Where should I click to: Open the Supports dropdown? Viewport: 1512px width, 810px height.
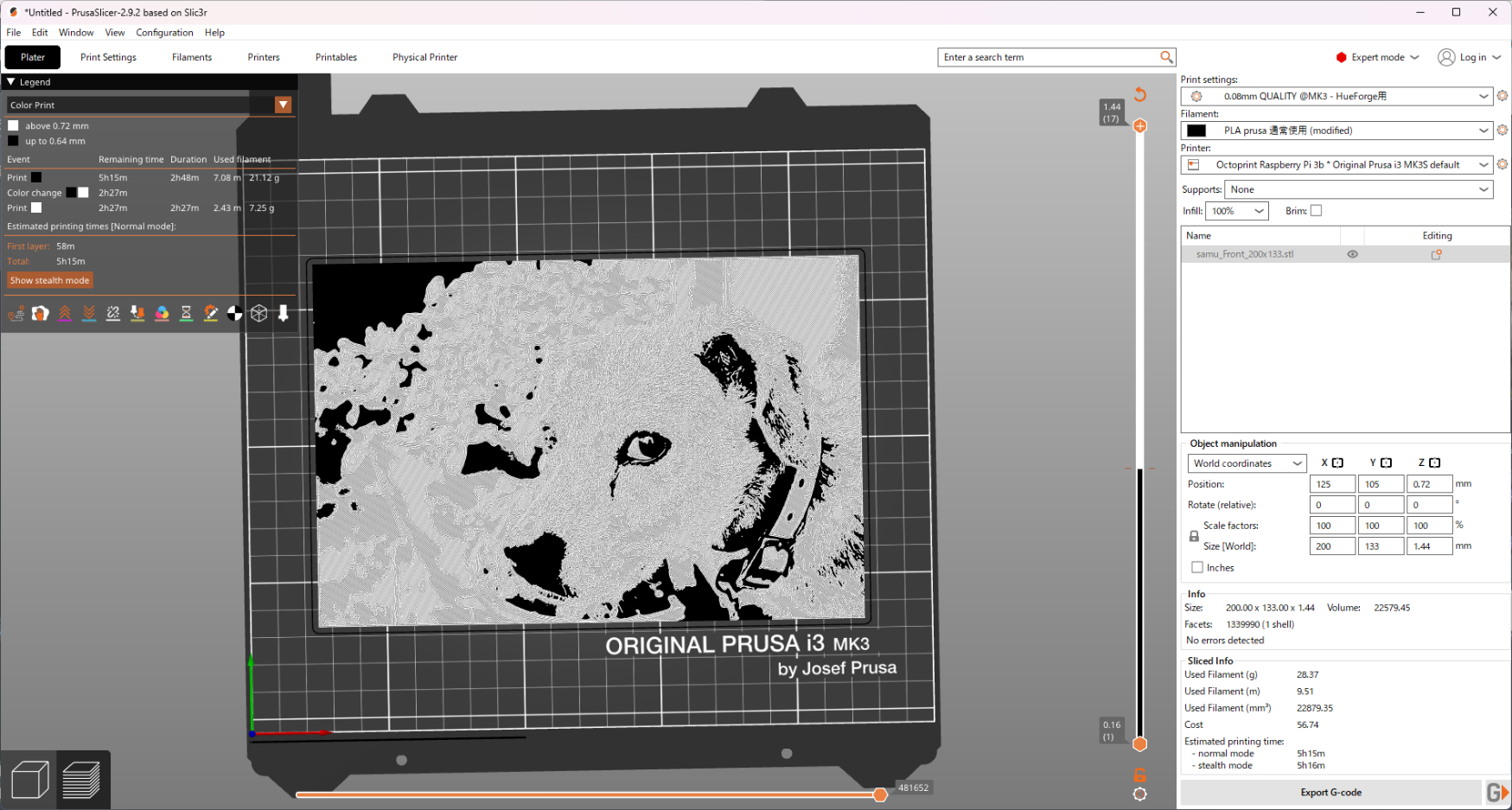[x=1359, y=189]
